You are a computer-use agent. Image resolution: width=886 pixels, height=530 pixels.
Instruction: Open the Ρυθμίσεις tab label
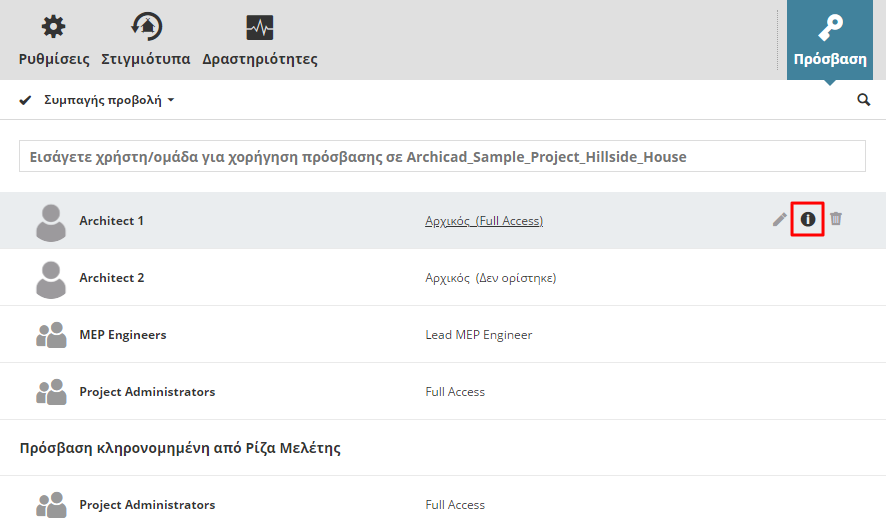pyautogui.click(x=54, y=59)
